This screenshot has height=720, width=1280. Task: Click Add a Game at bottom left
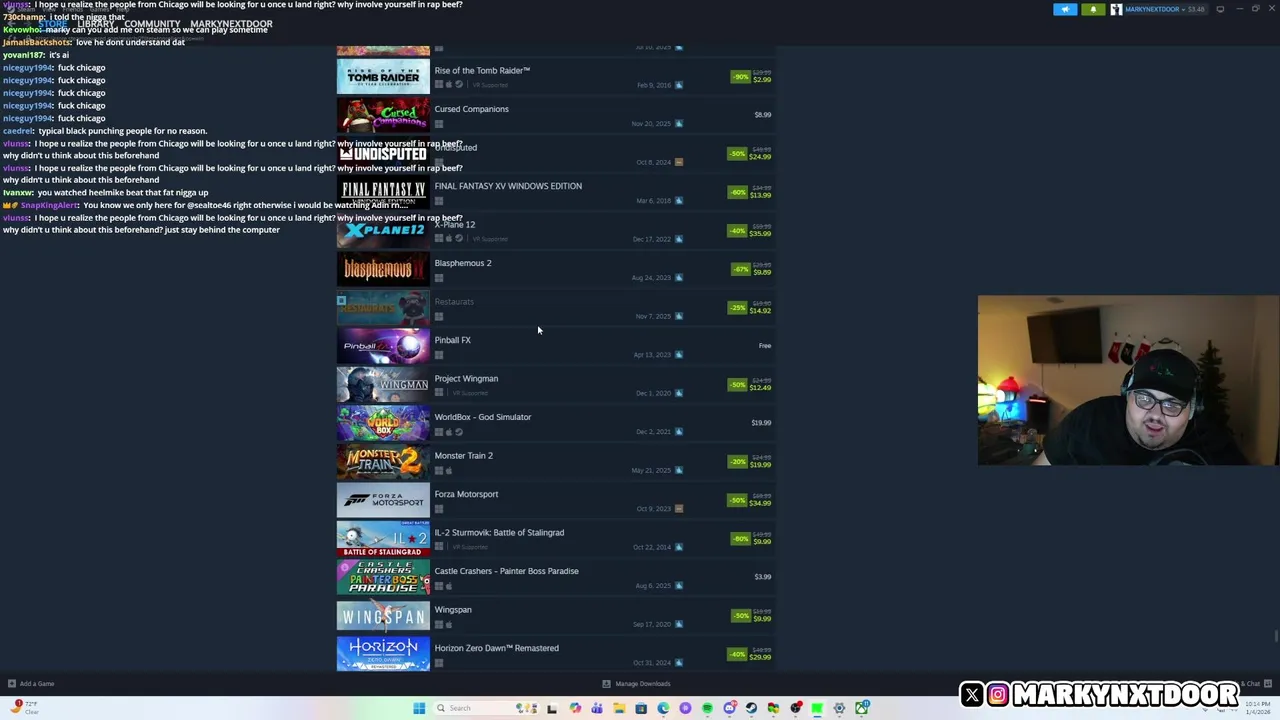(31, 684)
